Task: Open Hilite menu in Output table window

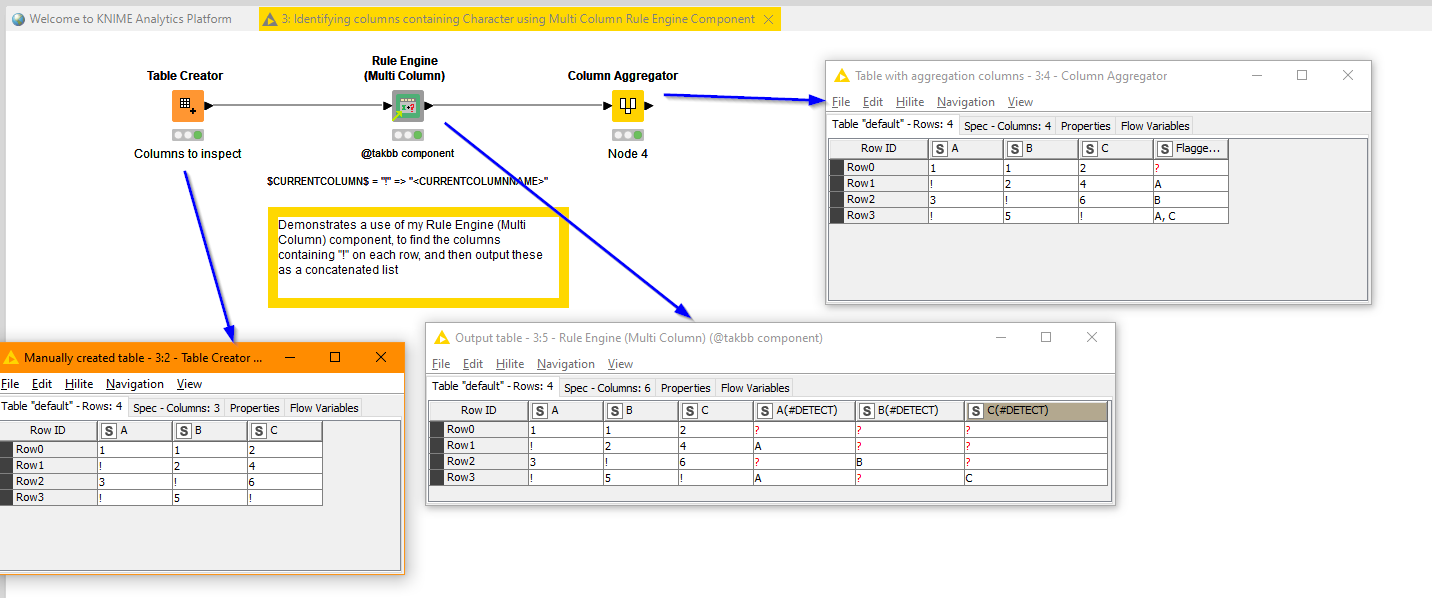Action: point(510,364)
